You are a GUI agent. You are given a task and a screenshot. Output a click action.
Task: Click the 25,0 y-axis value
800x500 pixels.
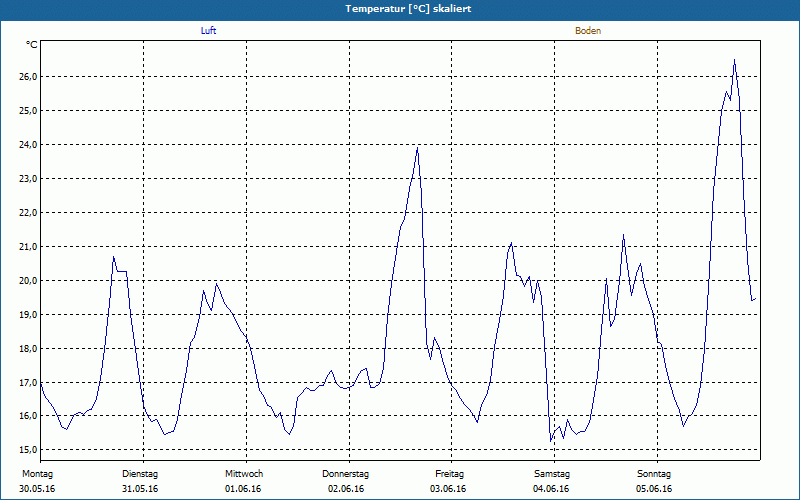pyautogui.click(x=28, y=111)
